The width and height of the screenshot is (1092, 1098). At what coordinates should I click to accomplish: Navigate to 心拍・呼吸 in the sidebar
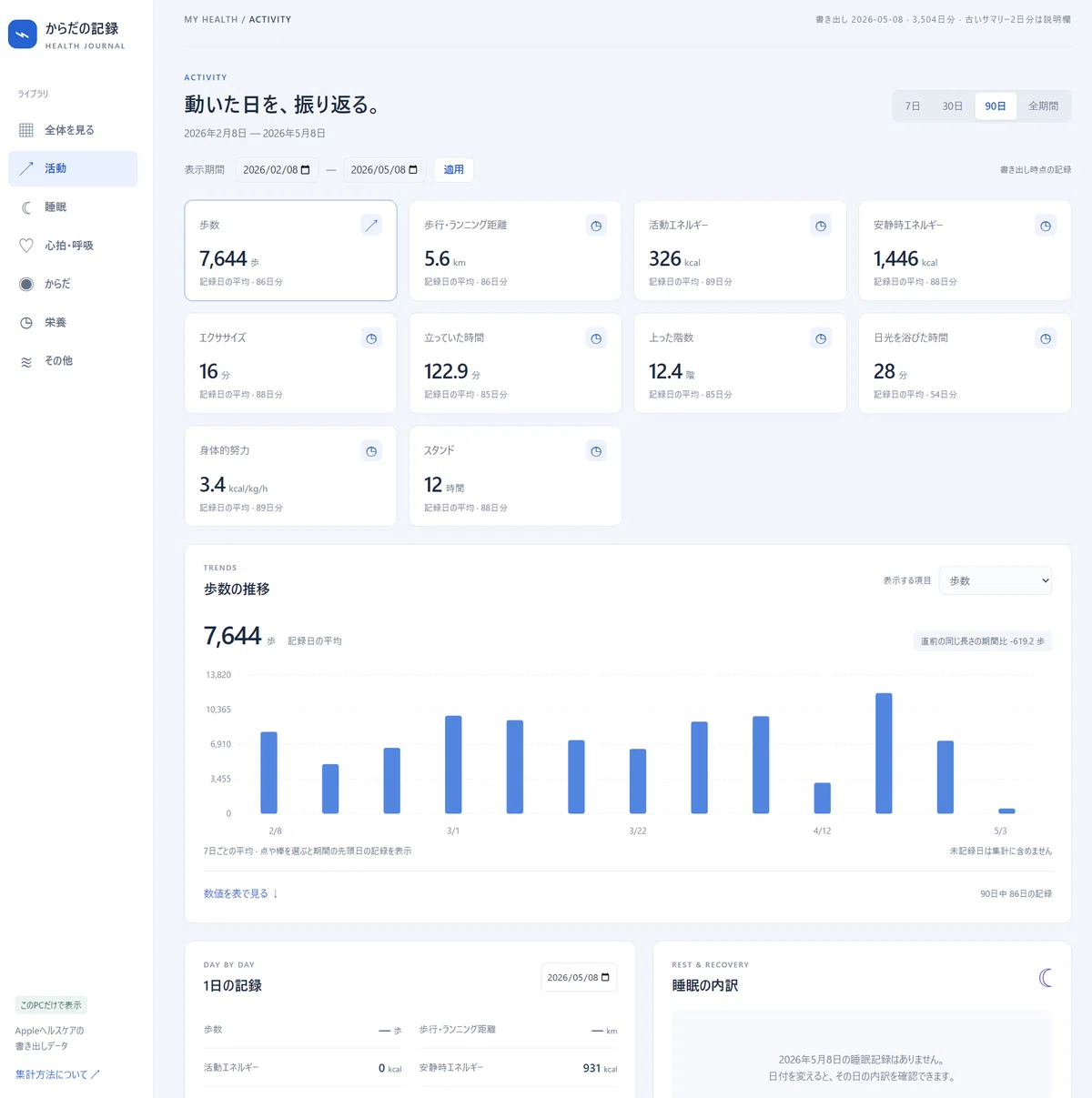[73, 246]
